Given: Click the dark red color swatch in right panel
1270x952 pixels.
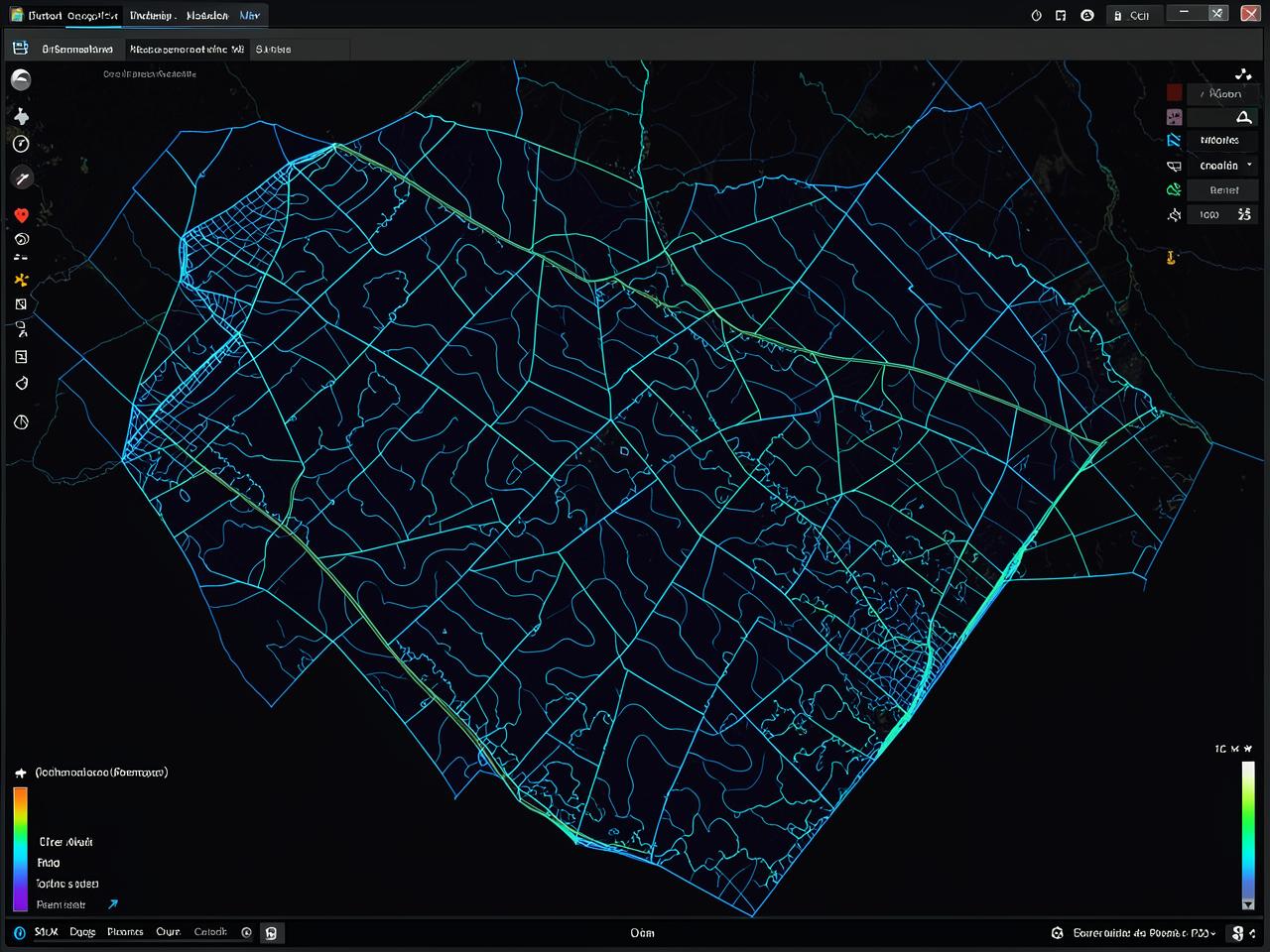Looking at the screenshot, I should pyautogui.click(x=1174, y=92).
